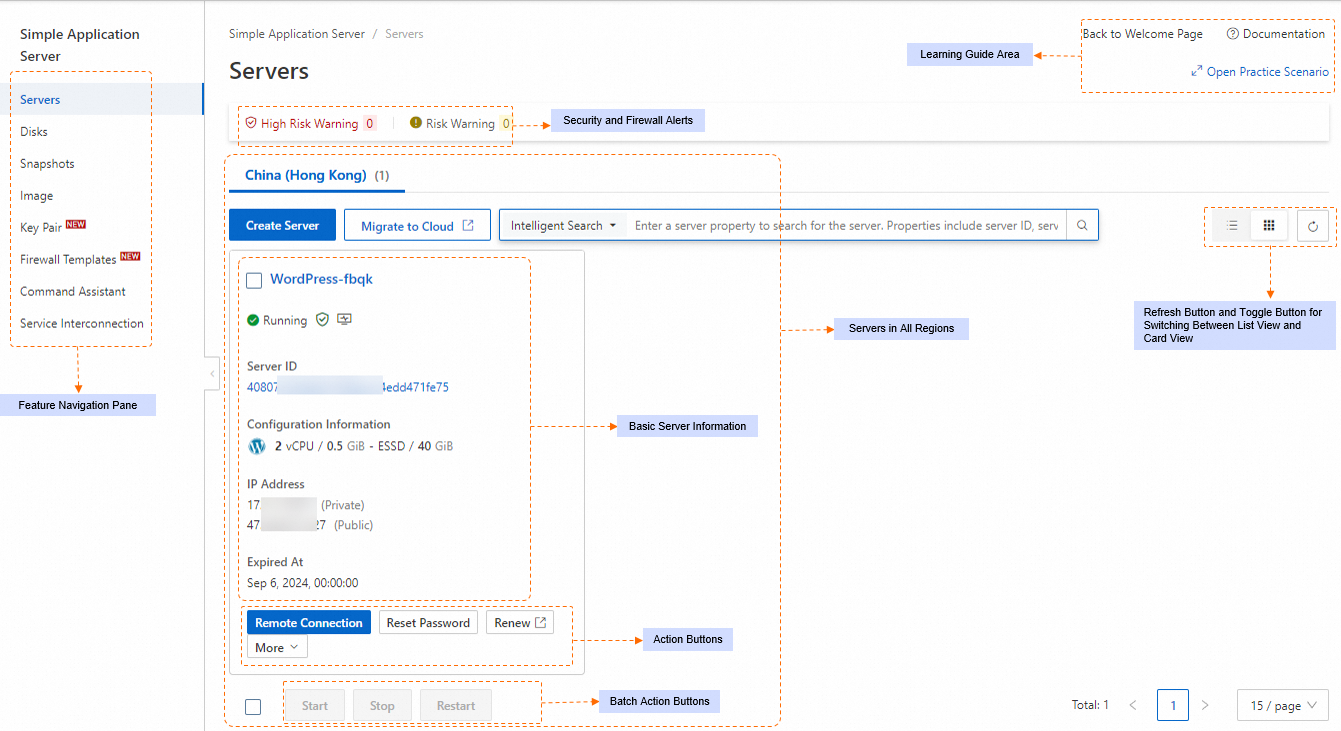The image size is (1341, 731).
Task: Select the WordPress-fbqk server checkbox
Action: [254, 280]
